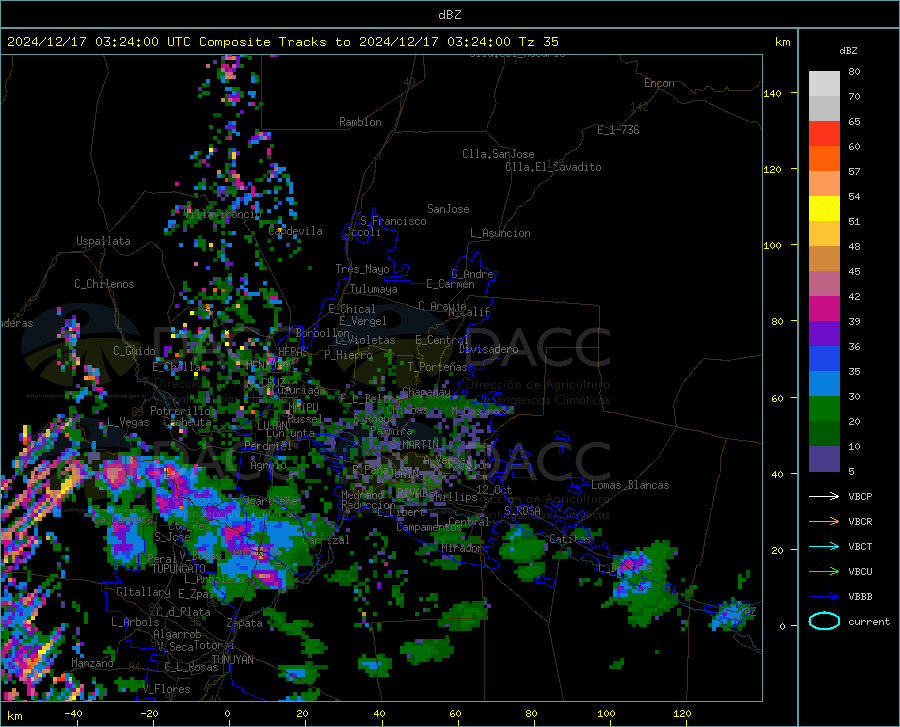Click the 'Divisadero' map label
Screen dimensions: 900x727
(x=488, y=349)
